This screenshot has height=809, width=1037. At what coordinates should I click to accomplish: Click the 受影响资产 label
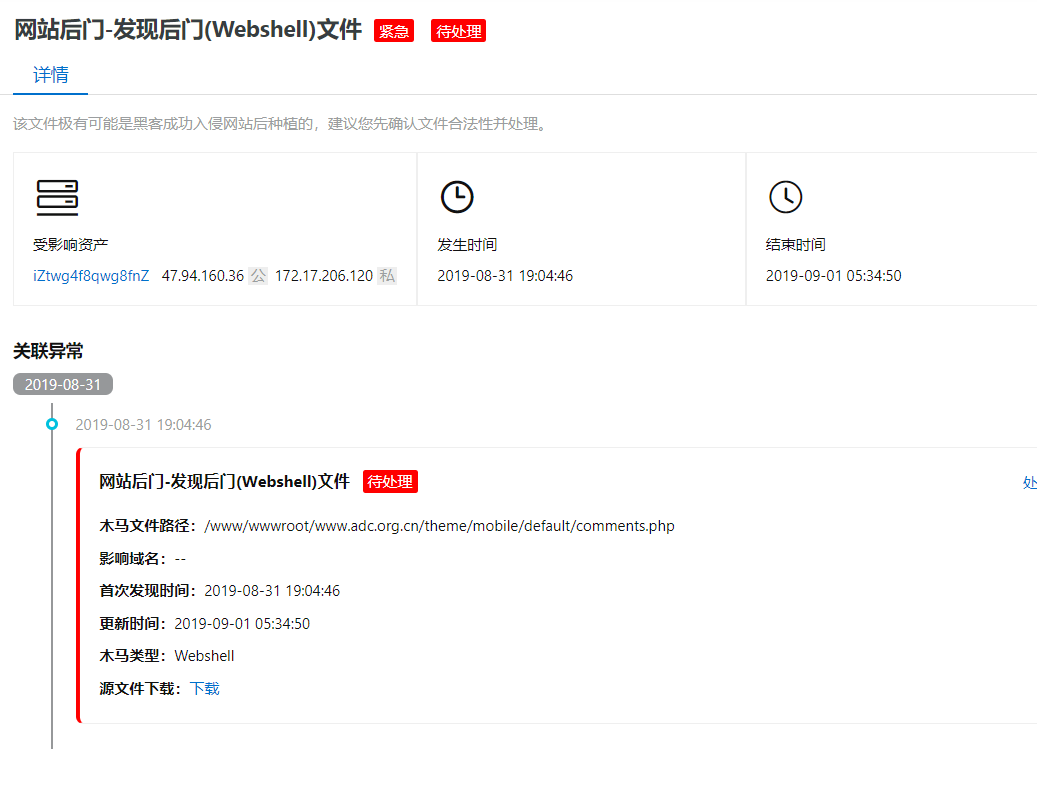(71, 245)
